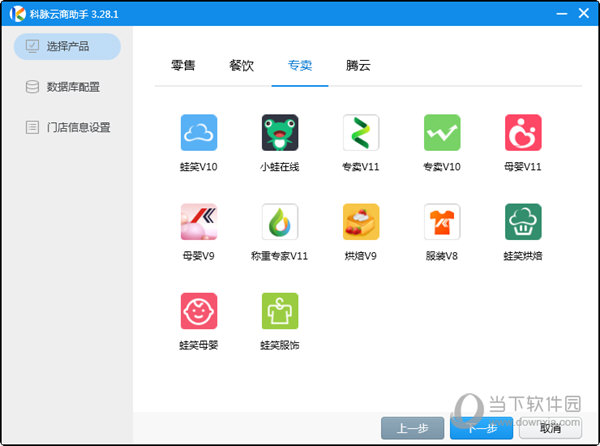Viewport: 600px width, 446px height.
Task: Proceed with the 下一步 button
Action: 481,428
